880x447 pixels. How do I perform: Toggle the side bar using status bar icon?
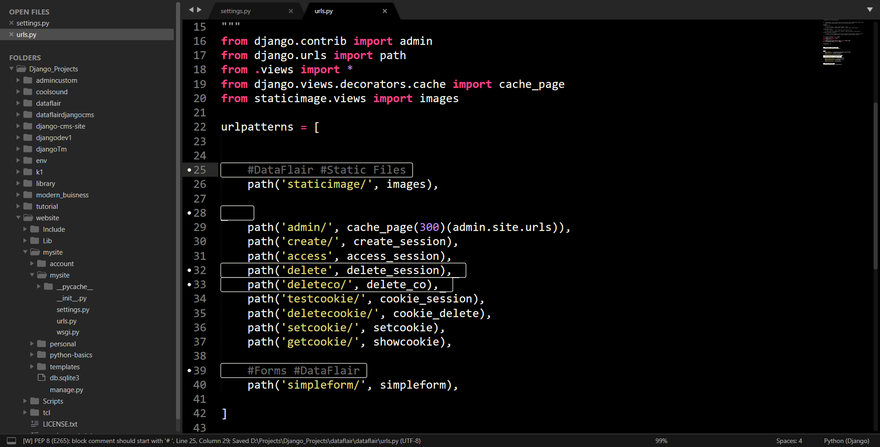(11, 440)
